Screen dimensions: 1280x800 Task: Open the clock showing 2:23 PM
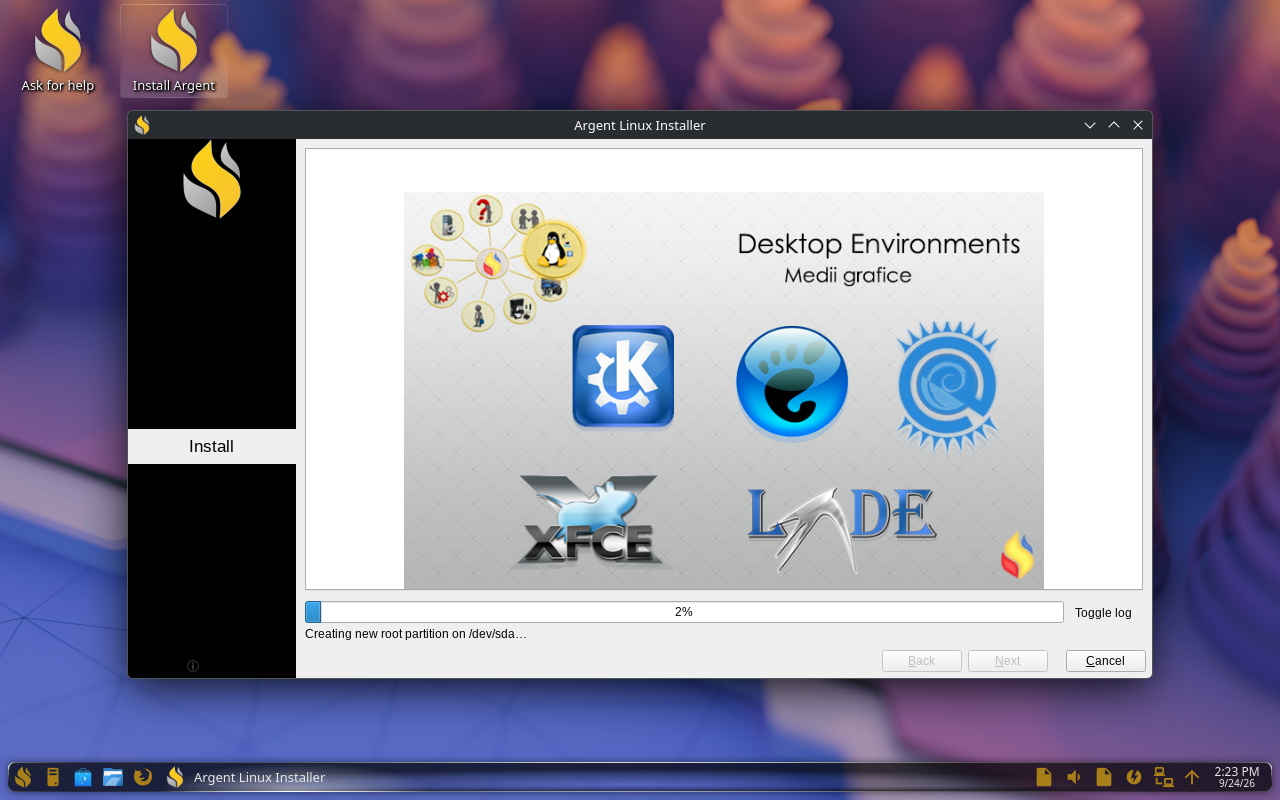(x=1237, y=777)
